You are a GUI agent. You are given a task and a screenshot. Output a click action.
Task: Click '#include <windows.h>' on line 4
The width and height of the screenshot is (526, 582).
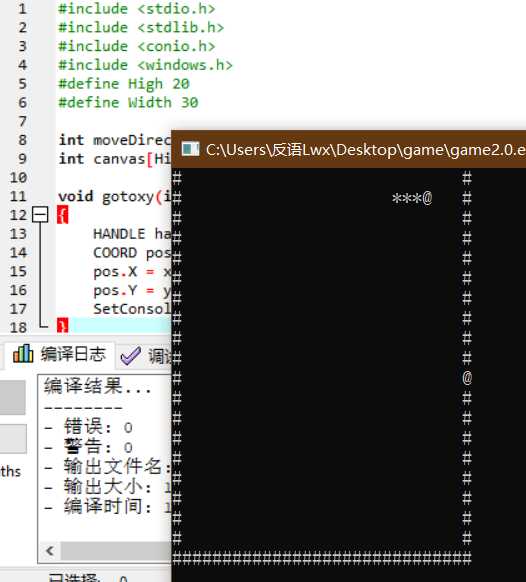click(146, 65)
